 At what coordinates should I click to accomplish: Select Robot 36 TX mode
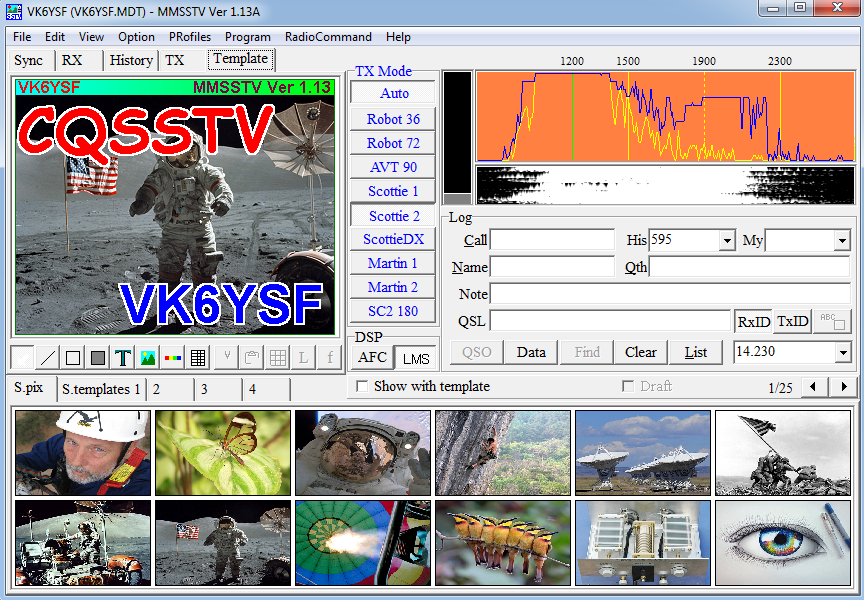393,119
